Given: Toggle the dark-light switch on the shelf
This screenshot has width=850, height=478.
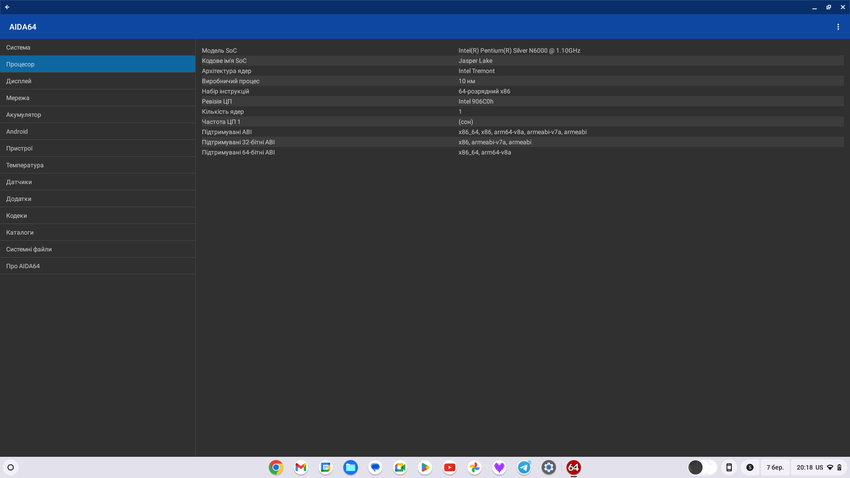Looking at the screenshot, I should pyautogui.click(x=702, y=467).
